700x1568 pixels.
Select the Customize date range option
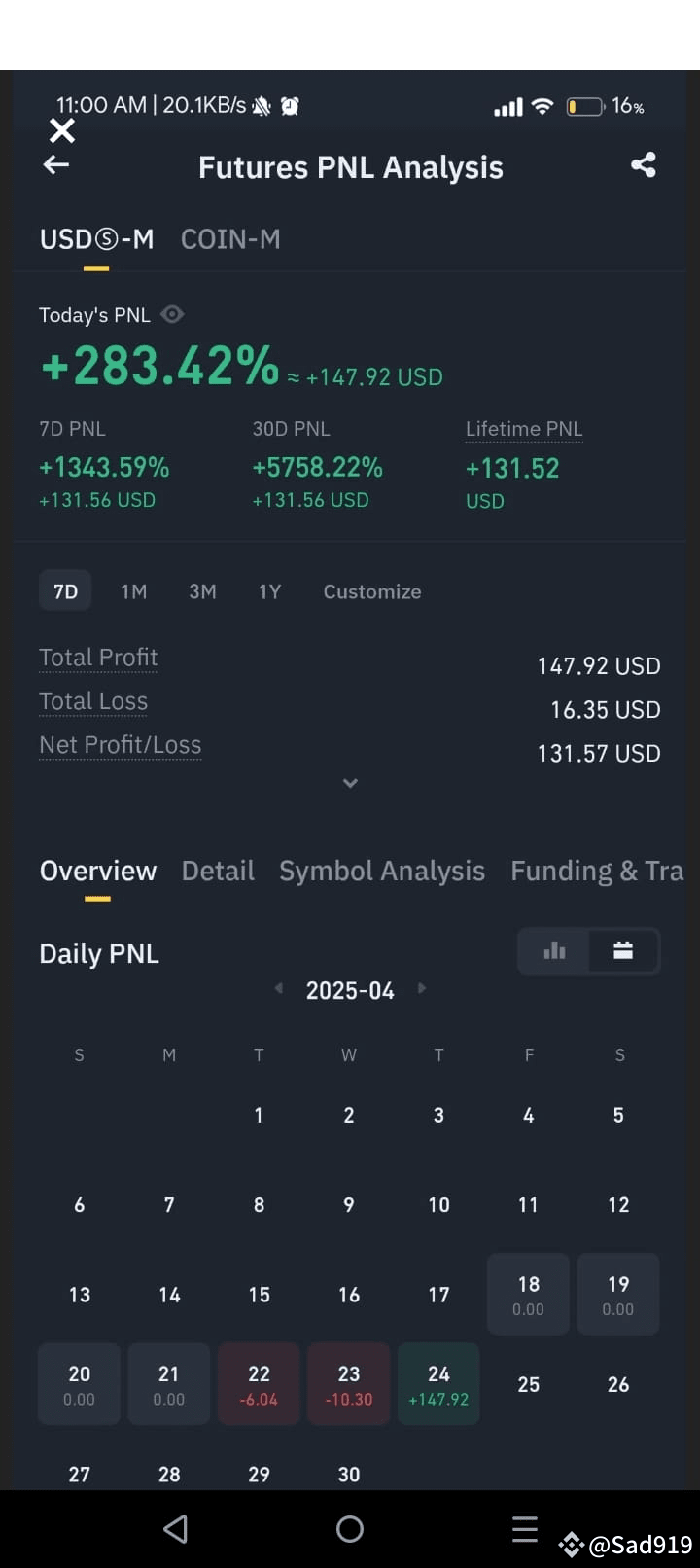372,591
